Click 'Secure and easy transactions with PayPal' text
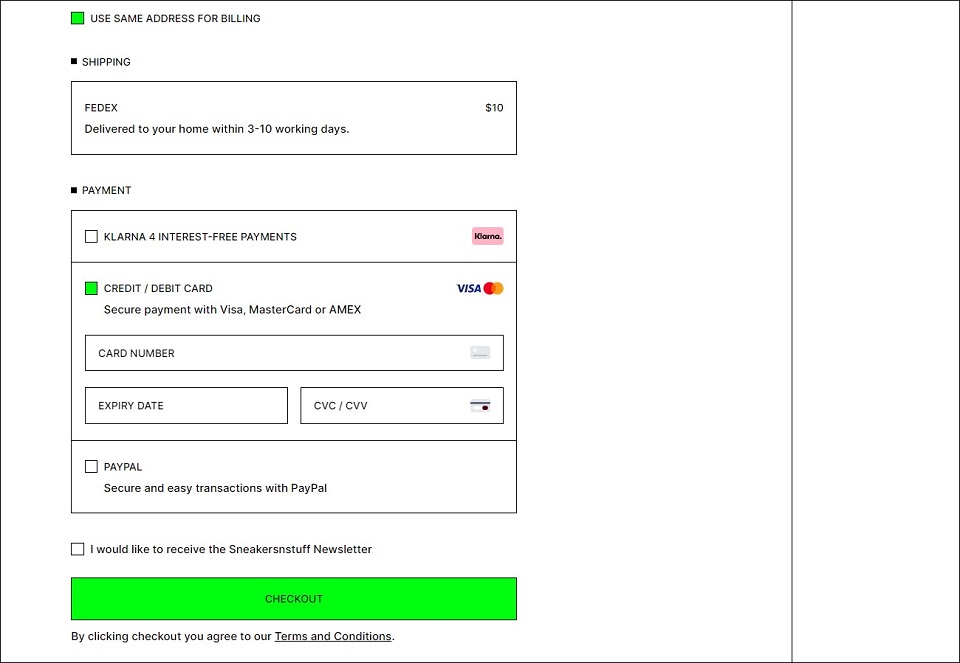The height and width of the screenshot is (663, 960). pos(216,489)
